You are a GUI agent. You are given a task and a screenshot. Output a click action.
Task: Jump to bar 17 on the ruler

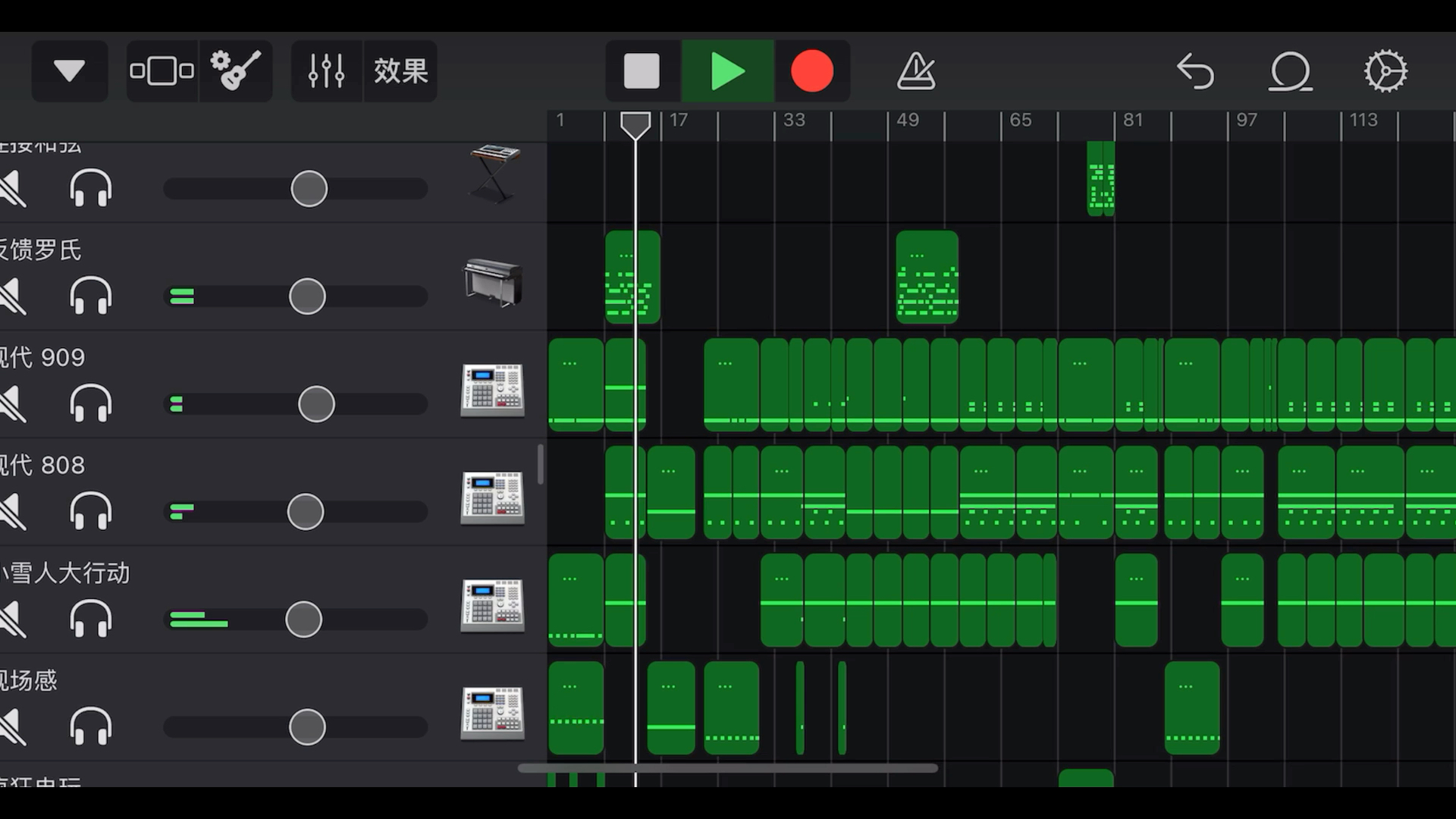coord(679,120)
